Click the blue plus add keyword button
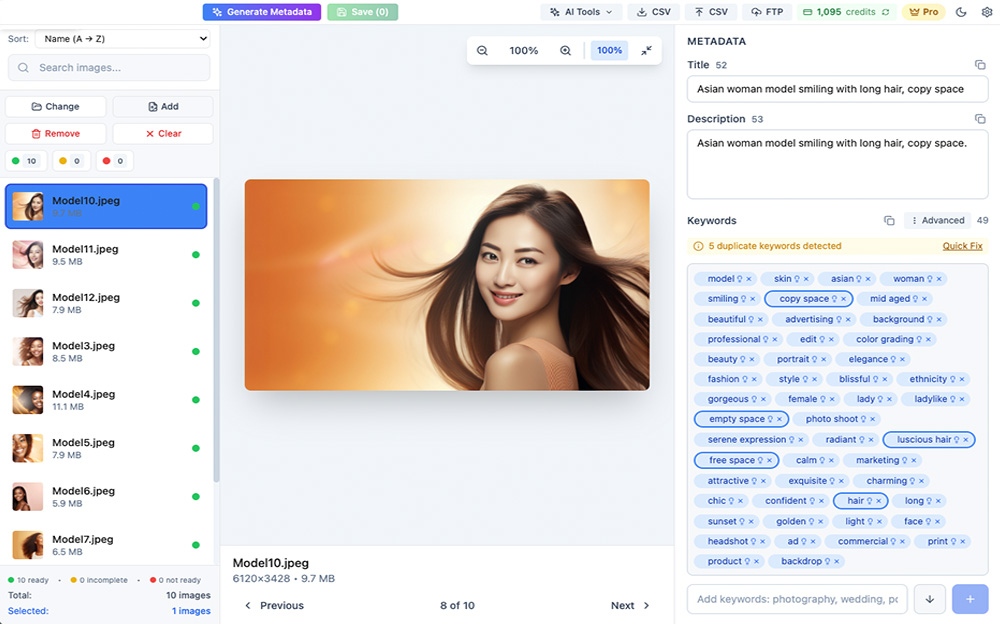Image resolution: width=1000 pixels, height=624 pixels. pos(970,599)
